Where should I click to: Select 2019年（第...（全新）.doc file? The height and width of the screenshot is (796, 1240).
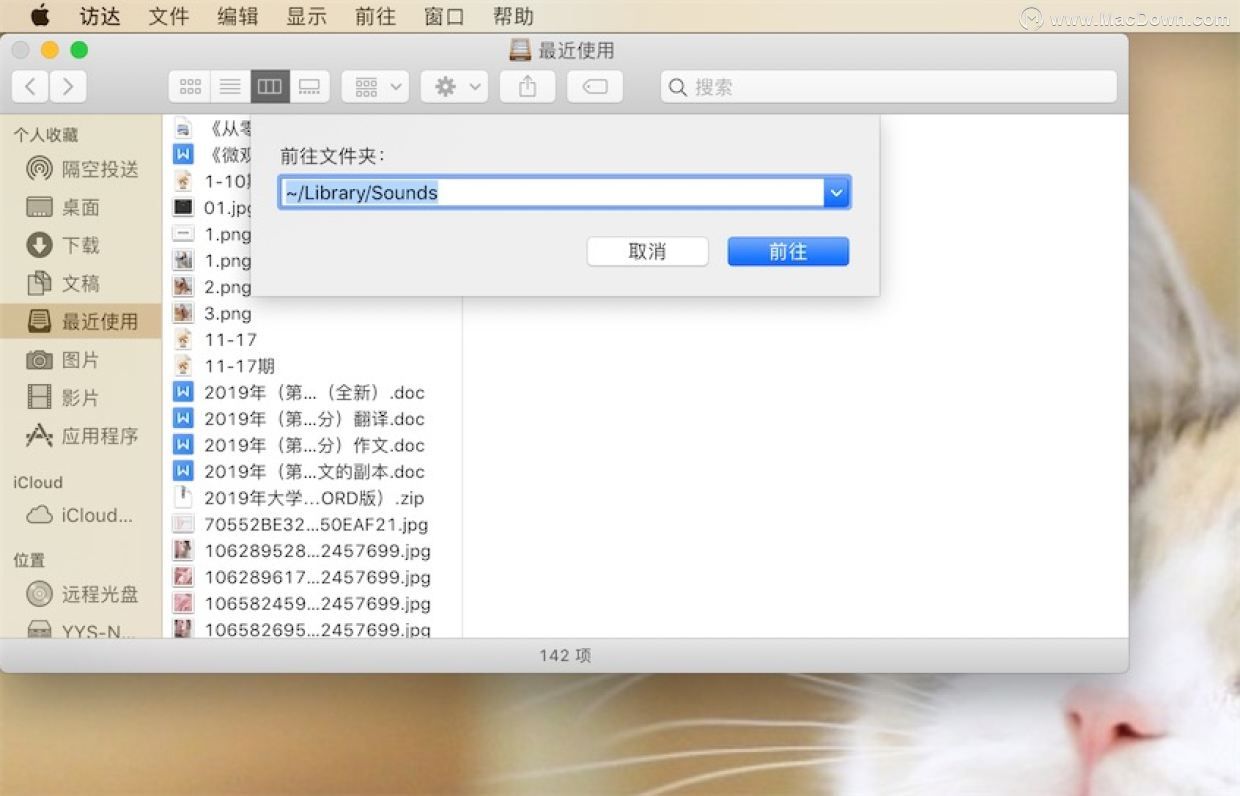pyautogui.click(x=313, y=392)
